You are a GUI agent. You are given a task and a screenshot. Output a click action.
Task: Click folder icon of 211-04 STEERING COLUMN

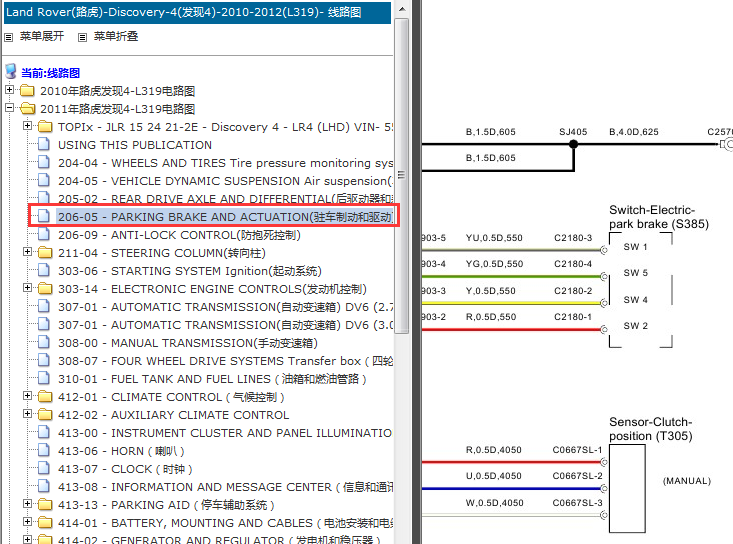pos(45,252)
